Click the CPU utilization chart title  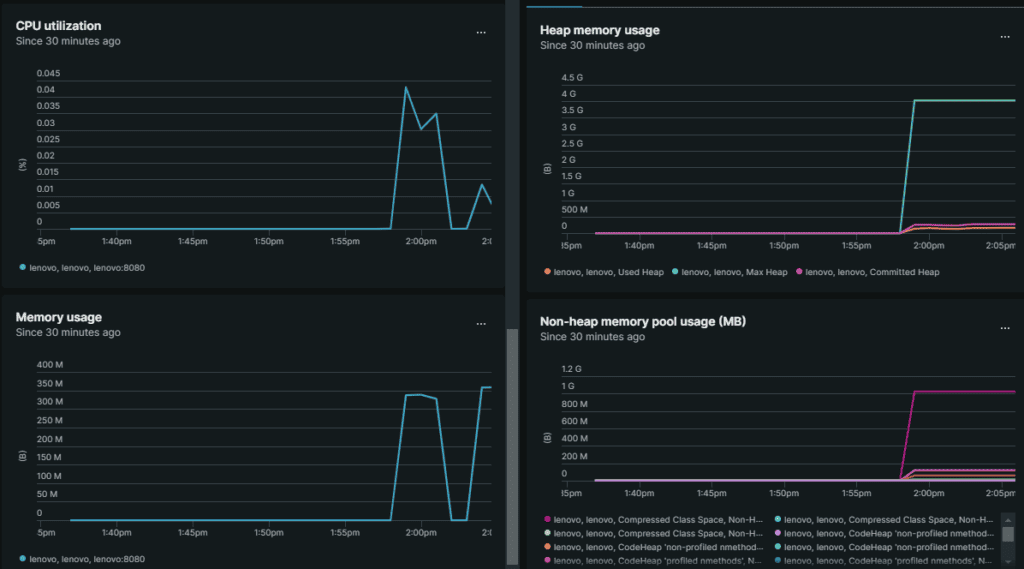click(x=58, y=25)
